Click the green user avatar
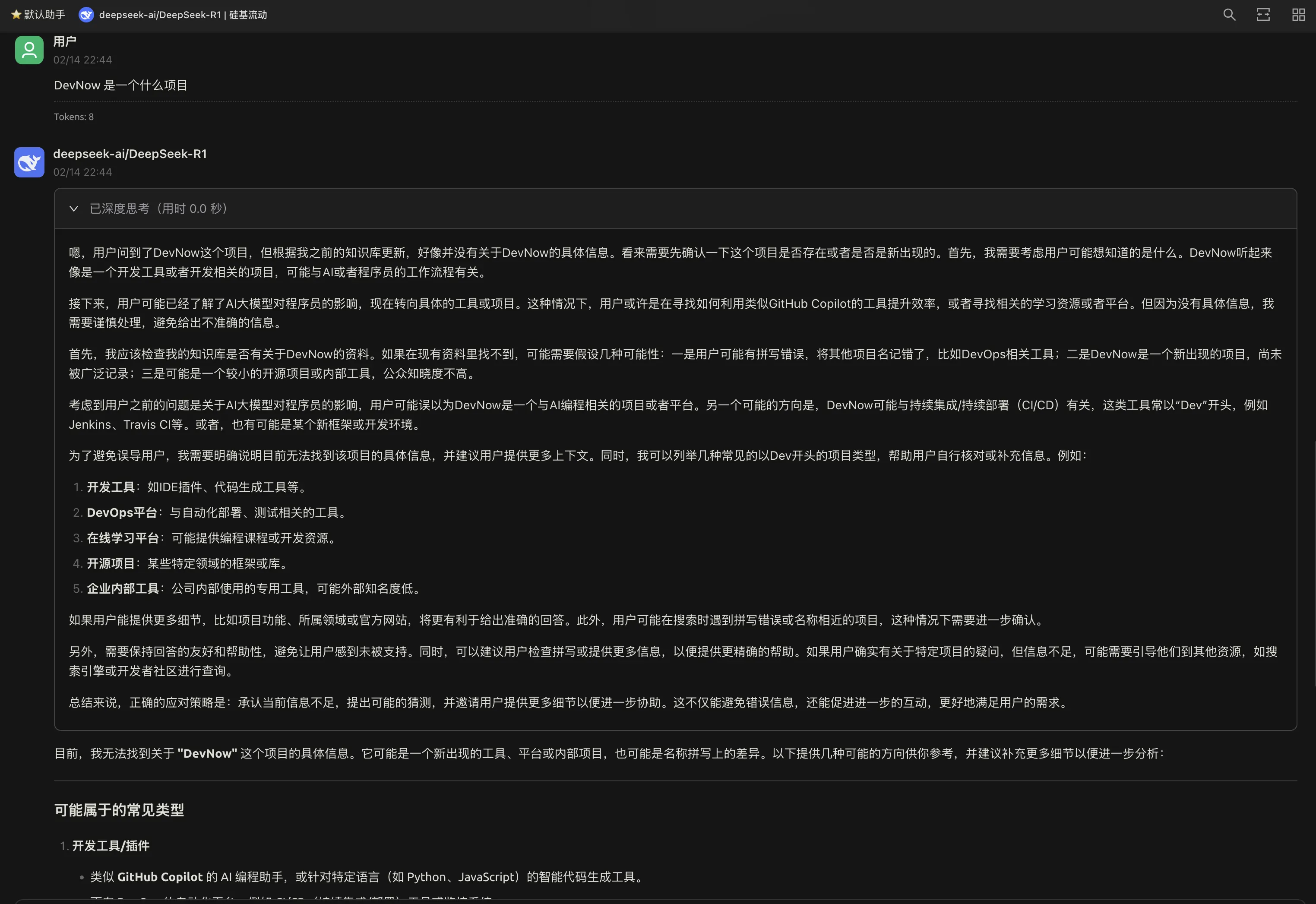Viewport: 1316px width, 904px height. (x=29, y=50)
